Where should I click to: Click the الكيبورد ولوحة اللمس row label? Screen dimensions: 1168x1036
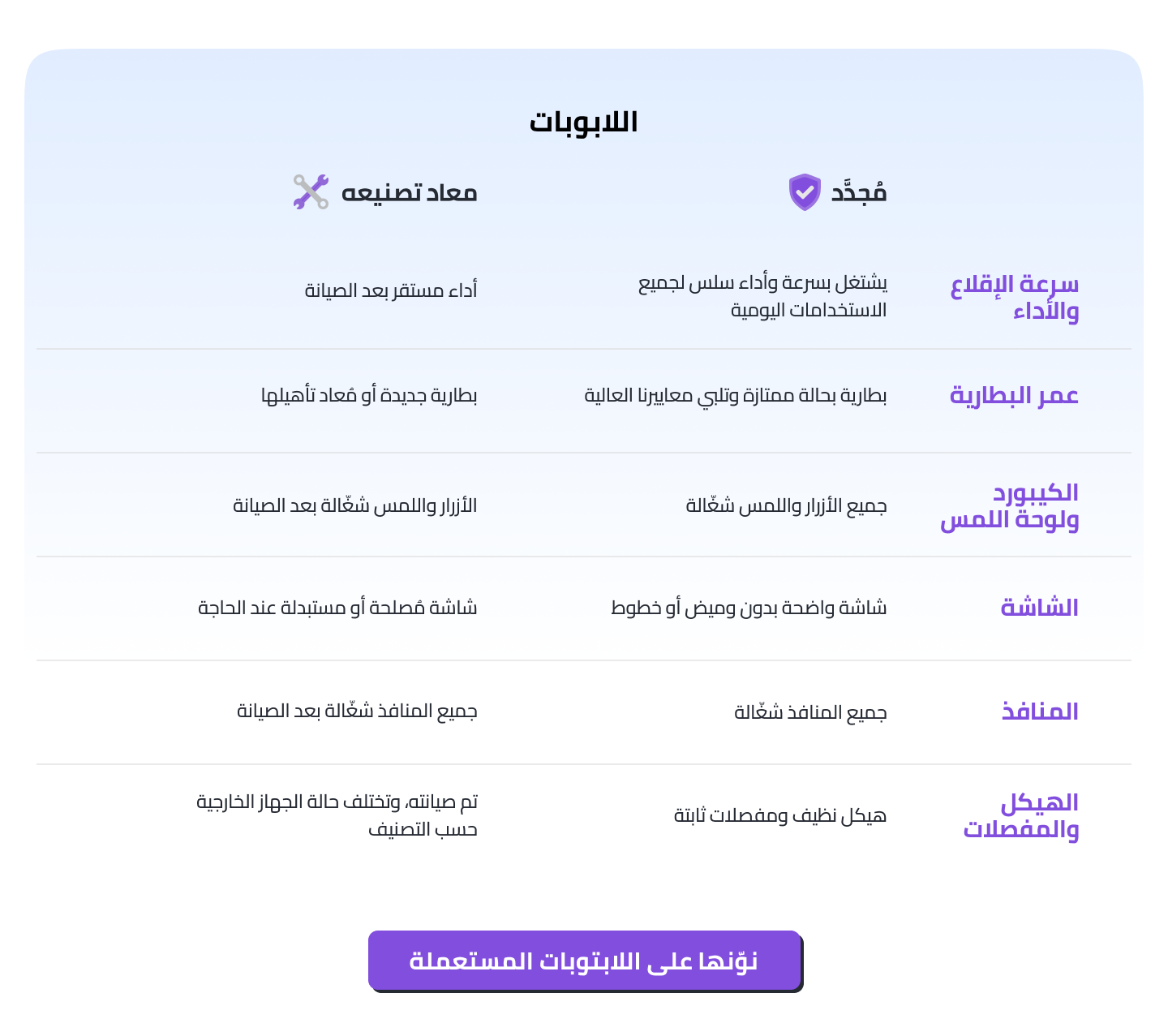coord(1010,505)
